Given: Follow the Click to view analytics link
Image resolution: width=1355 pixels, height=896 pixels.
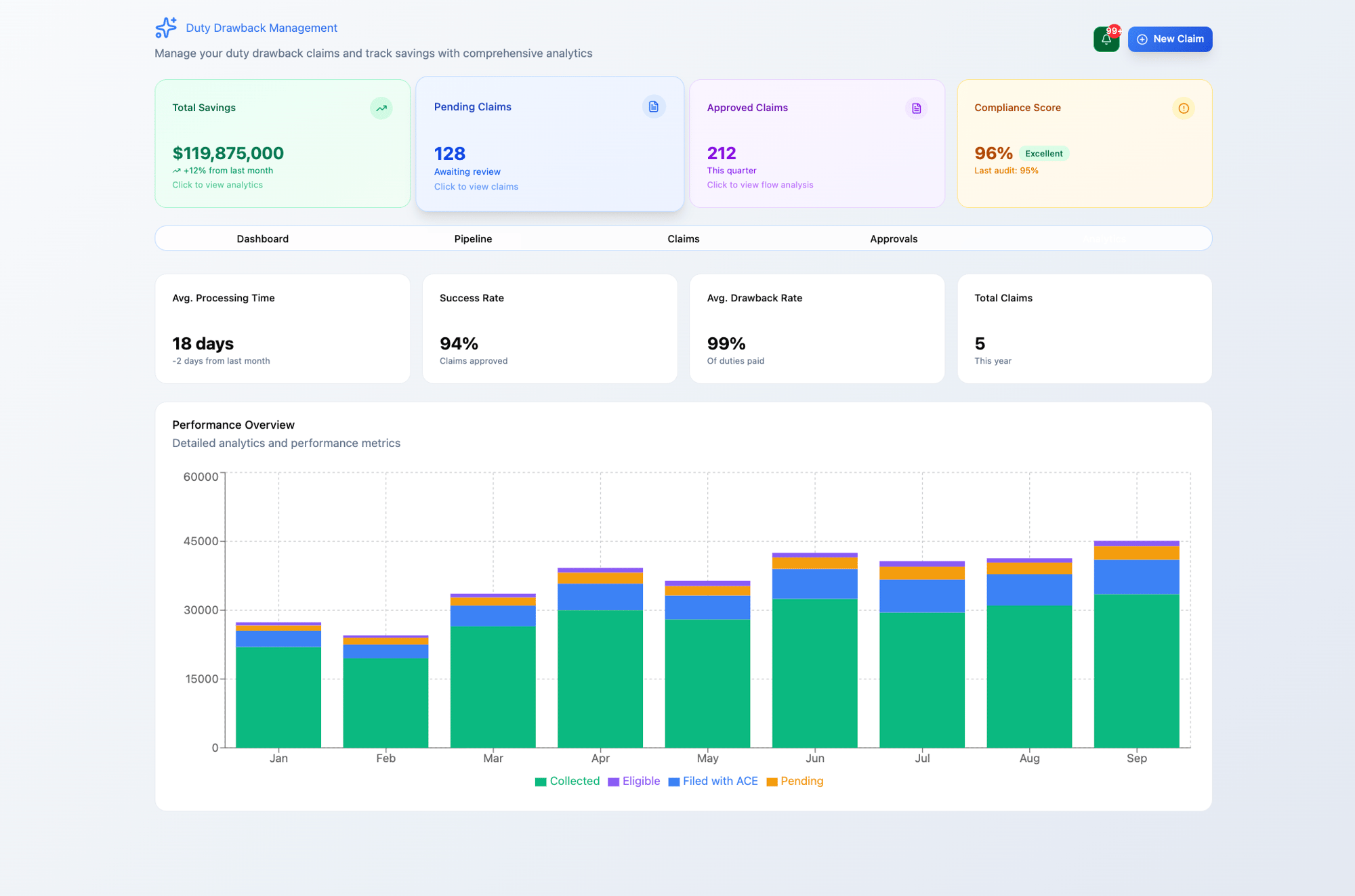Looking at the screenshot, I should 217,185.
